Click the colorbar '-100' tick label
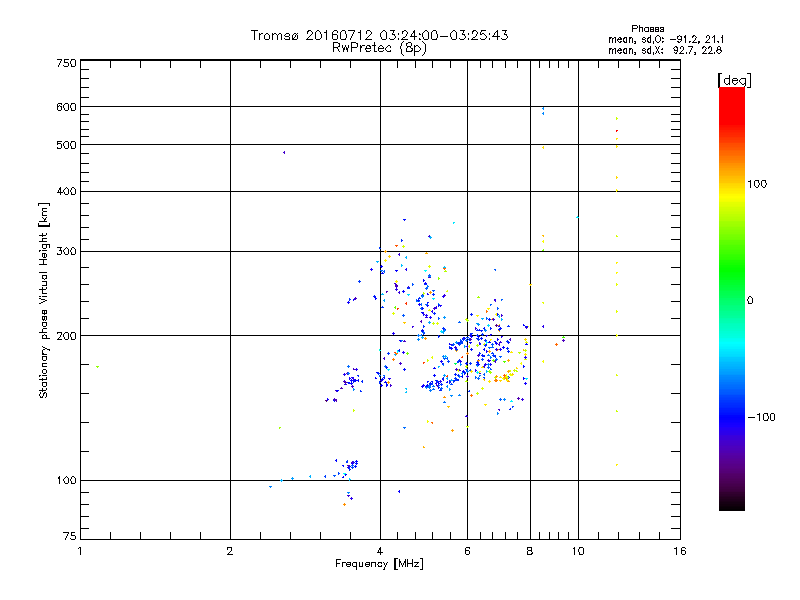Image resolution: width=800 pixels, height=600 pixels. (x=762, y=417)
